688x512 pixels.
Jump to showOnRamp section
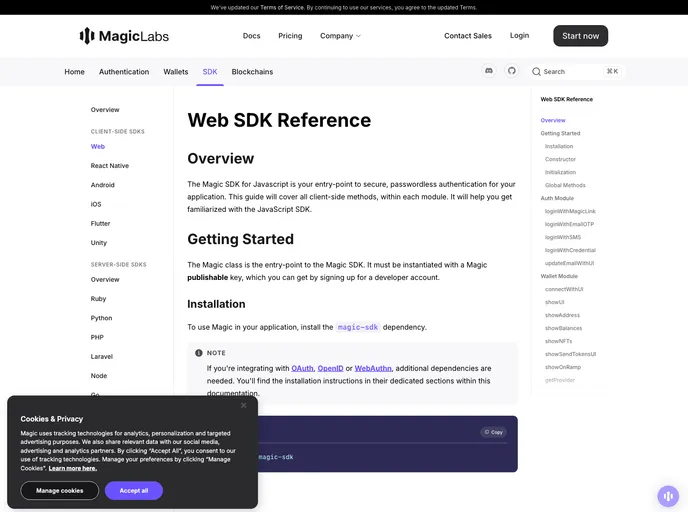pos(563,367)
